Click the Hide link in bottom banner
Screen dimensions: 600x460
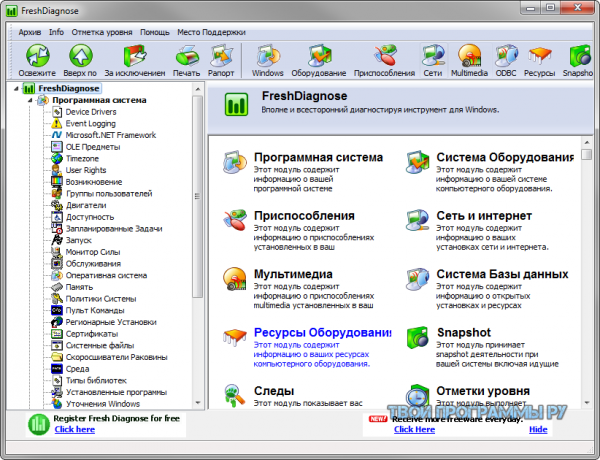[x=538, y=429]
